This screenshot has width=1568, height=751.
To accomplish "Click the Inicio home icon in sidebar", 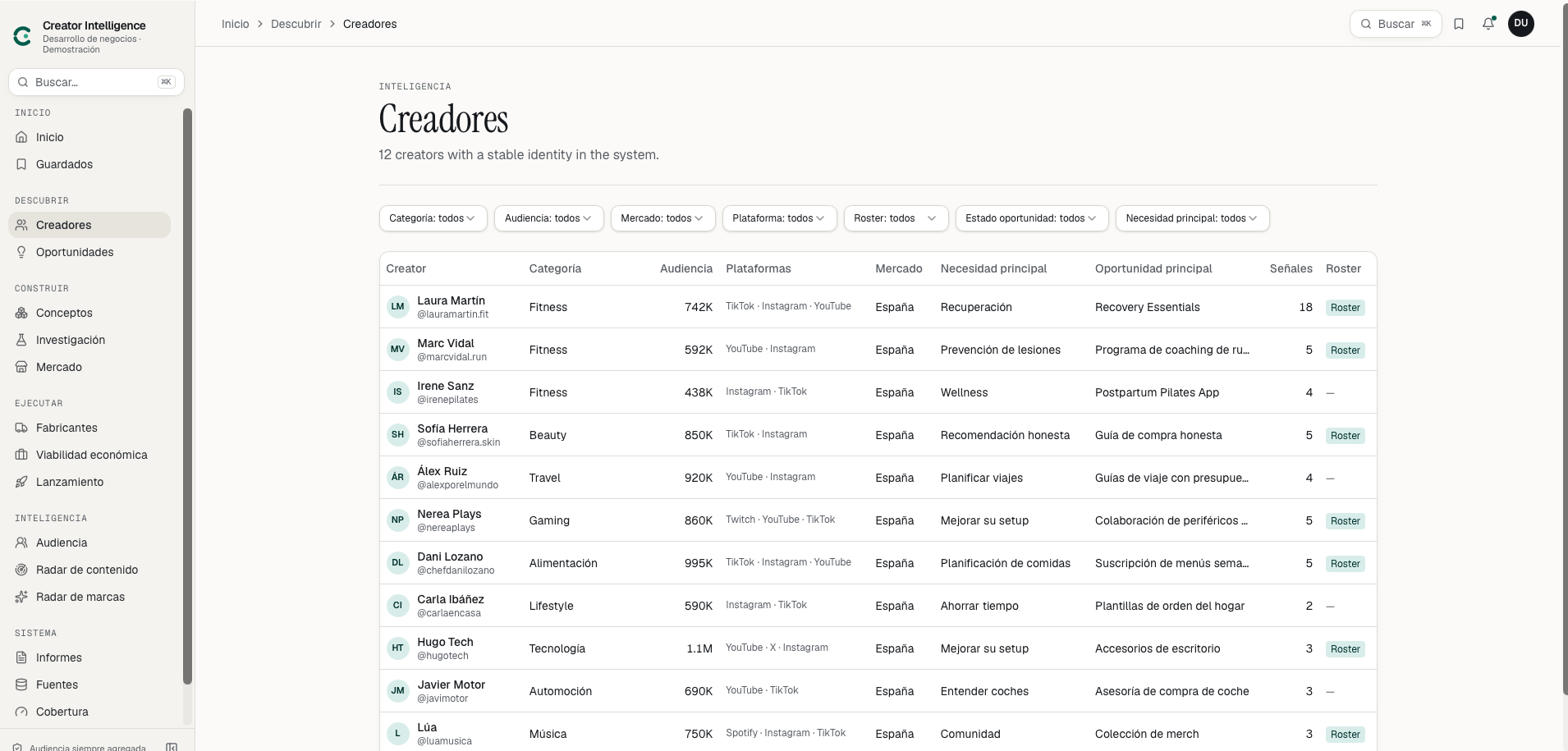I will point(22,137).
